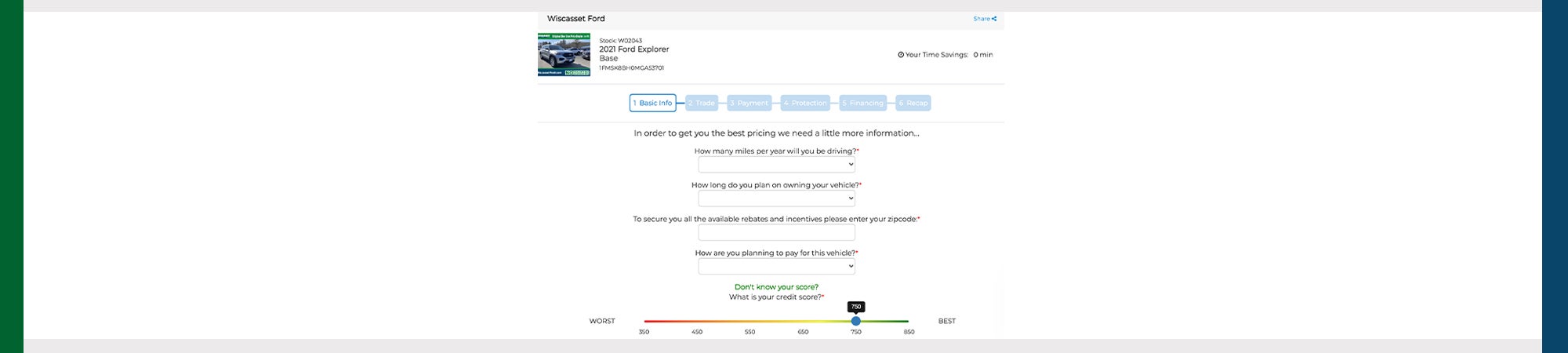Focus the zipcode input field
The width and height of the screenshot is (1568, 353).
(776, 233)
